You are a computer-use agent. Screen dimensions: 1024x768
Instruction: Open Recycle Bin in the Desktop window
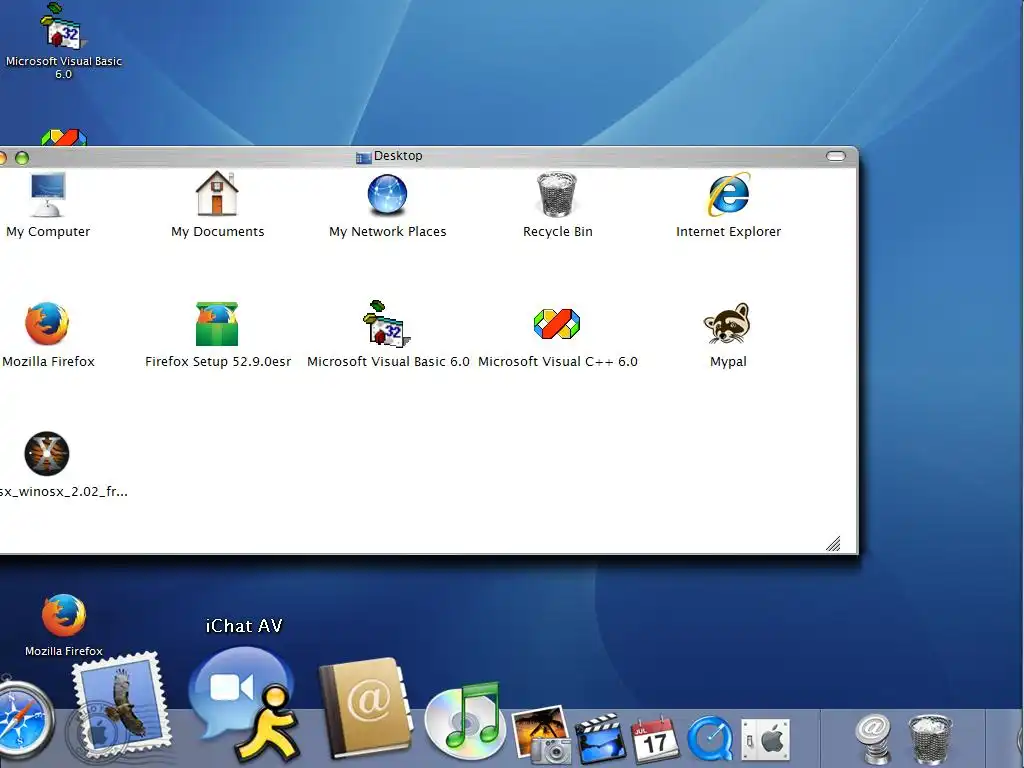tap(557, 194)
